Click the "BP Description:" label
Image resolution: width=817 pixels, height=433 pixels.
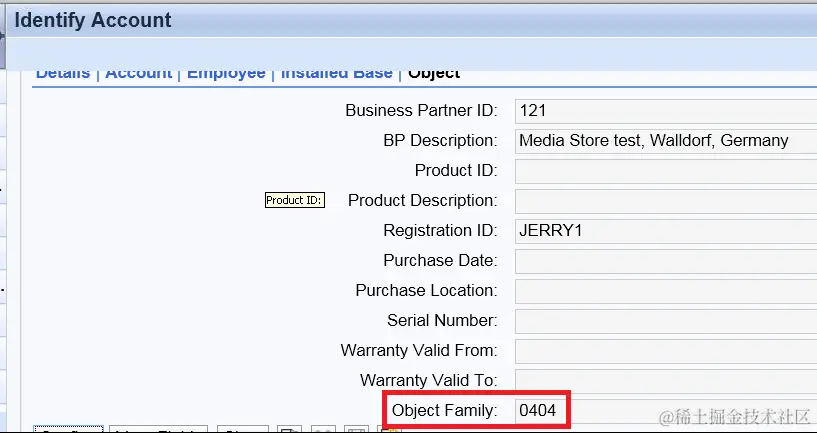point(440,141)
